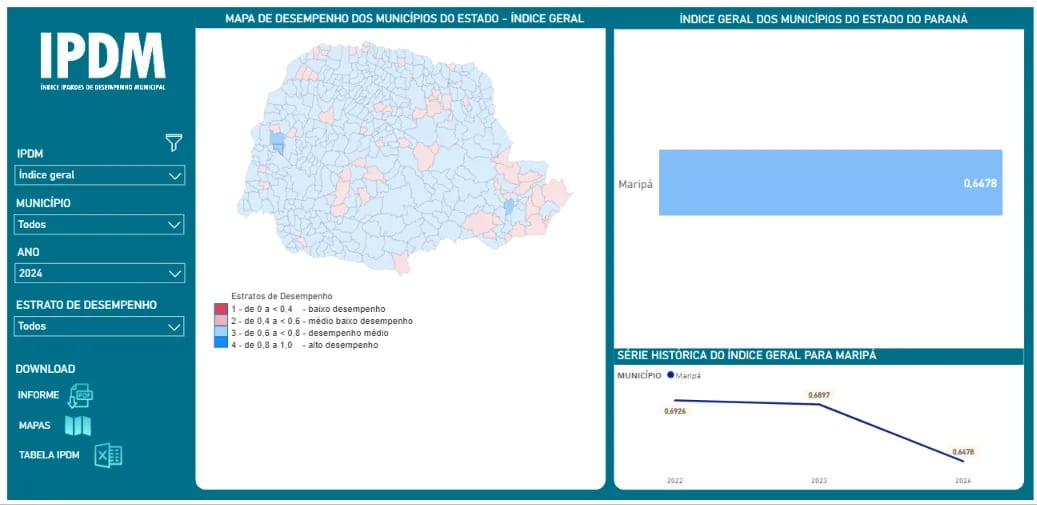1037x505 pixels.
Task: Click the Estratos de Desempenho legend title
Action: (282, 295)
